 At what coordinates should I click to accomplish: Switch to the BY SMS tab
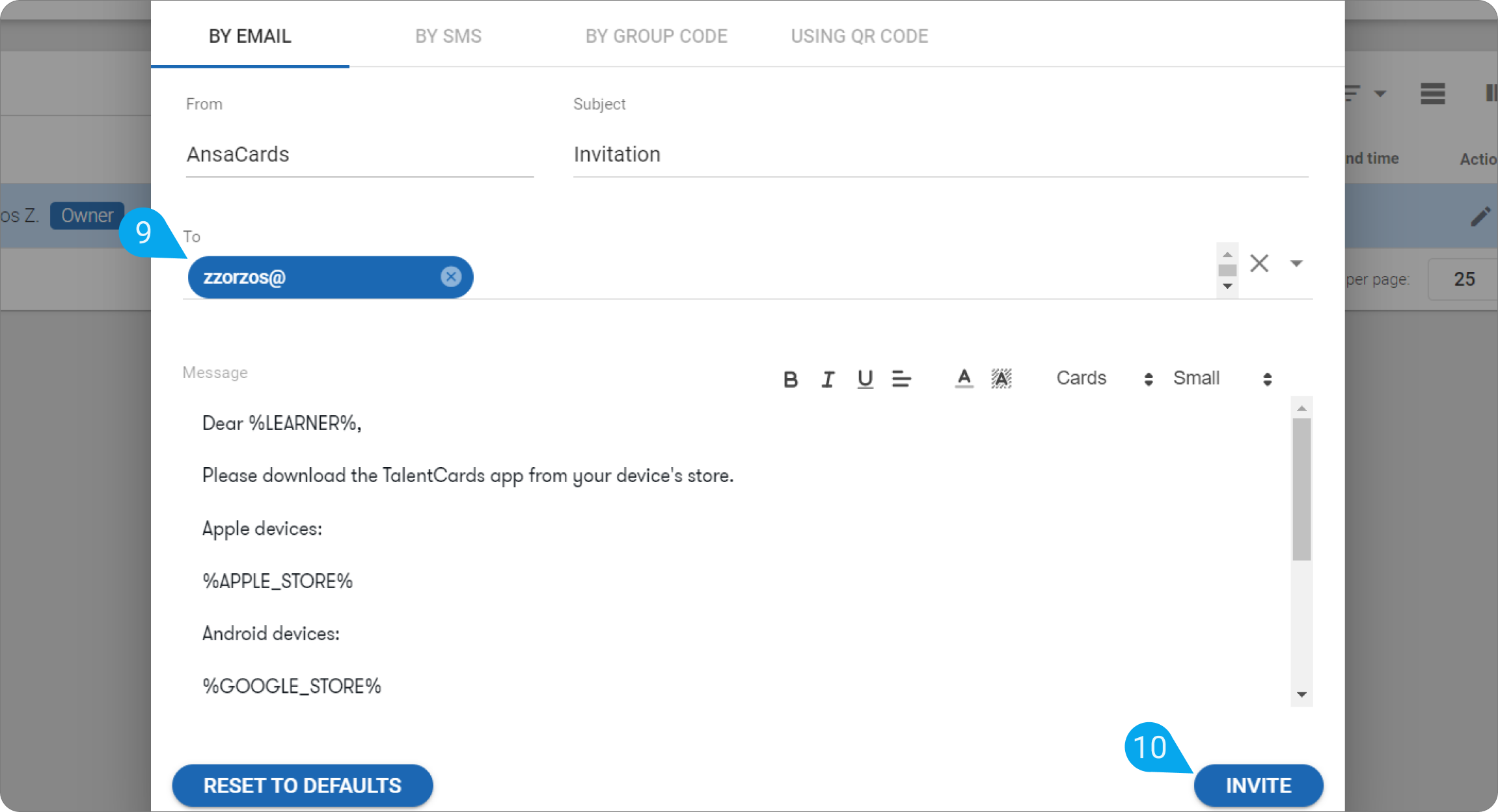pyautogui.click(x=448, y=36)
